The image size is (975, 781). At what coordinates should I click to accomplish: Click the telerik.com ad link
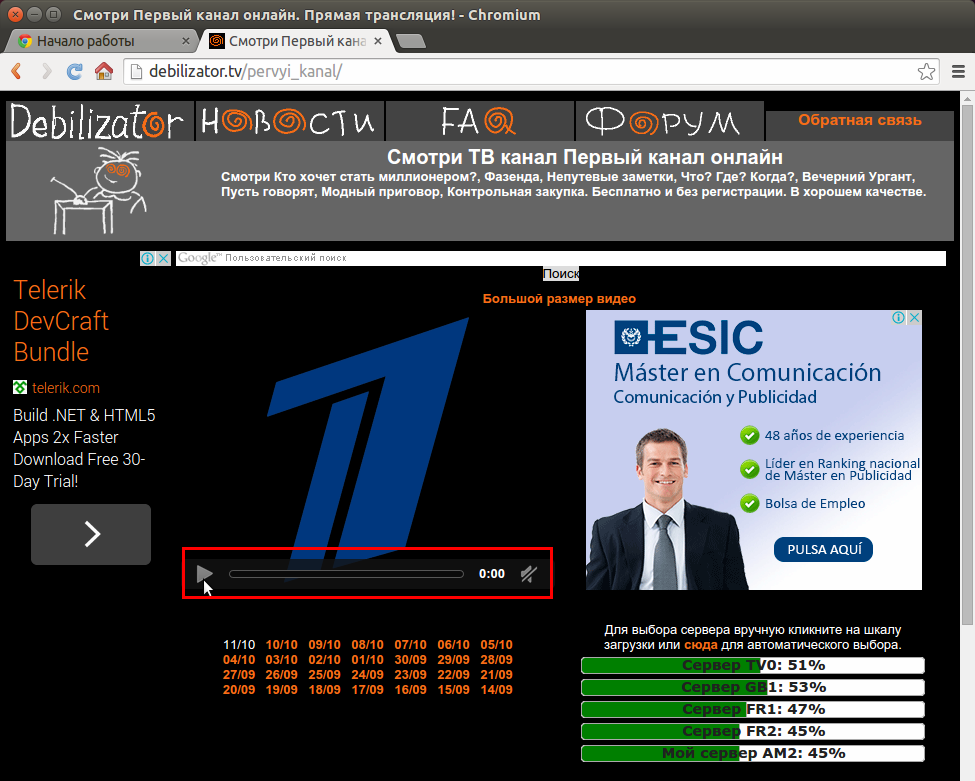click(x=65, y=388)
